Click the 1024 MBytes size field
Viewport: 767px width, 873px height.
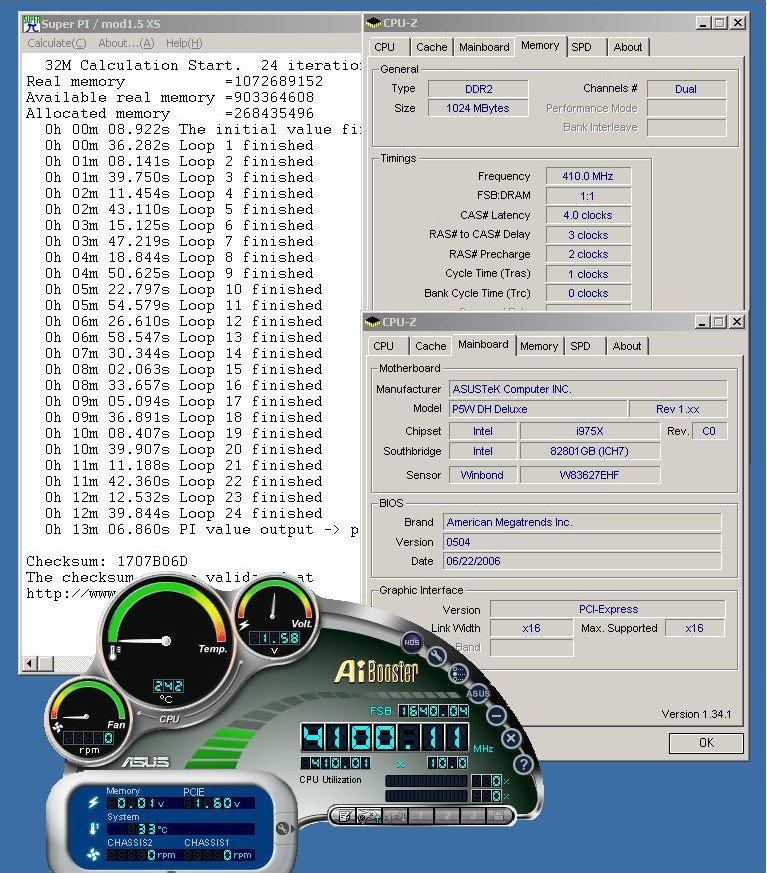click(x=478, y=109)
